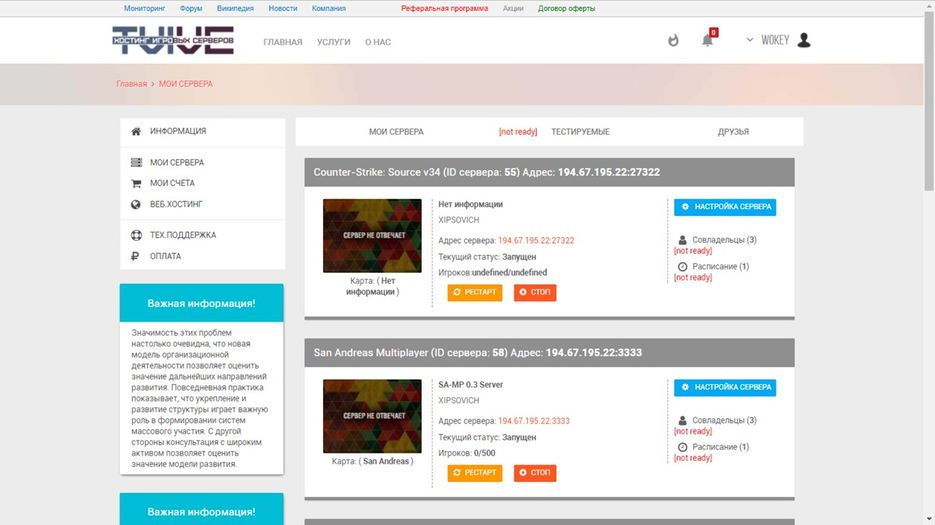Open Расписание (1) for San Andreas server
935x525 pixels.
coord(720,447)
